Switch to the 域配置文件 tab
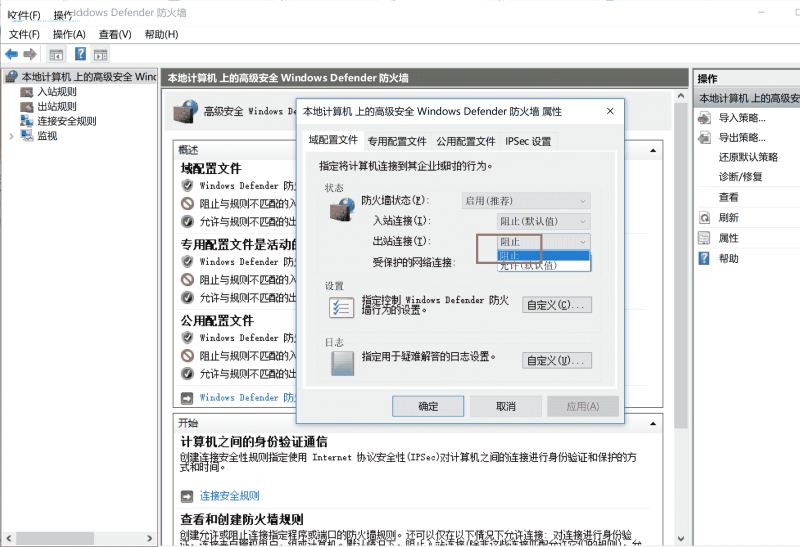 pyautogui.click(x=333, y=140)
